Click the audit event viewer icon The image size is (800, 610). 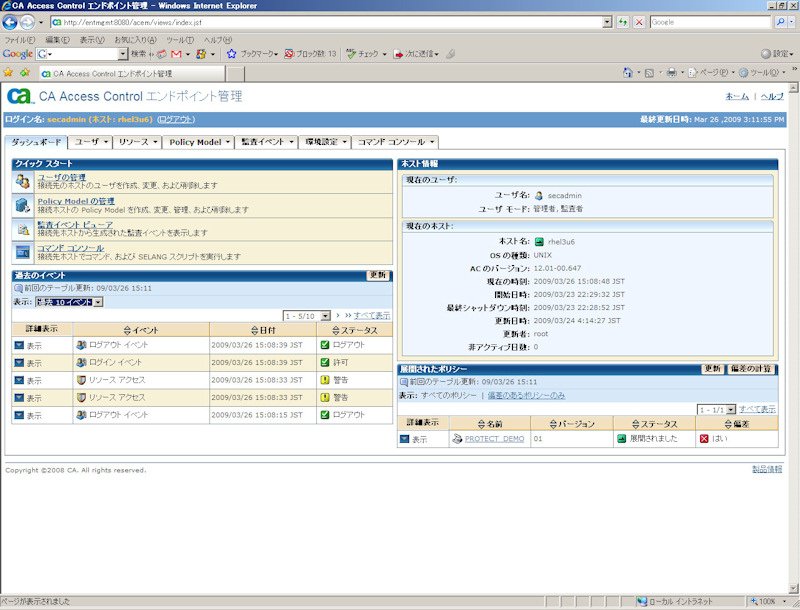click(x=22, y=229)
